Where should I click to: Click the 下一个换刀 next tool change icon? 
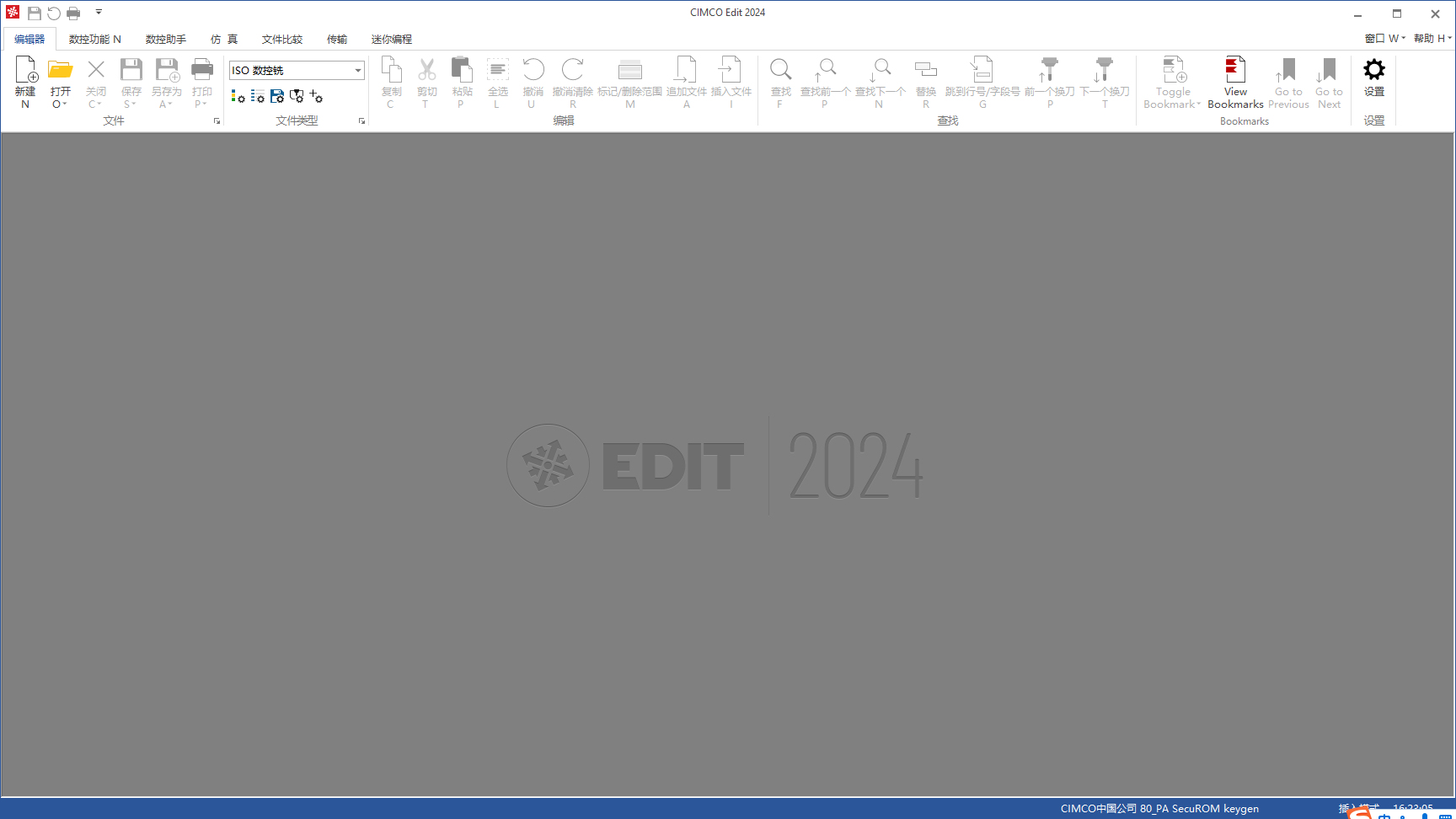1104,70
